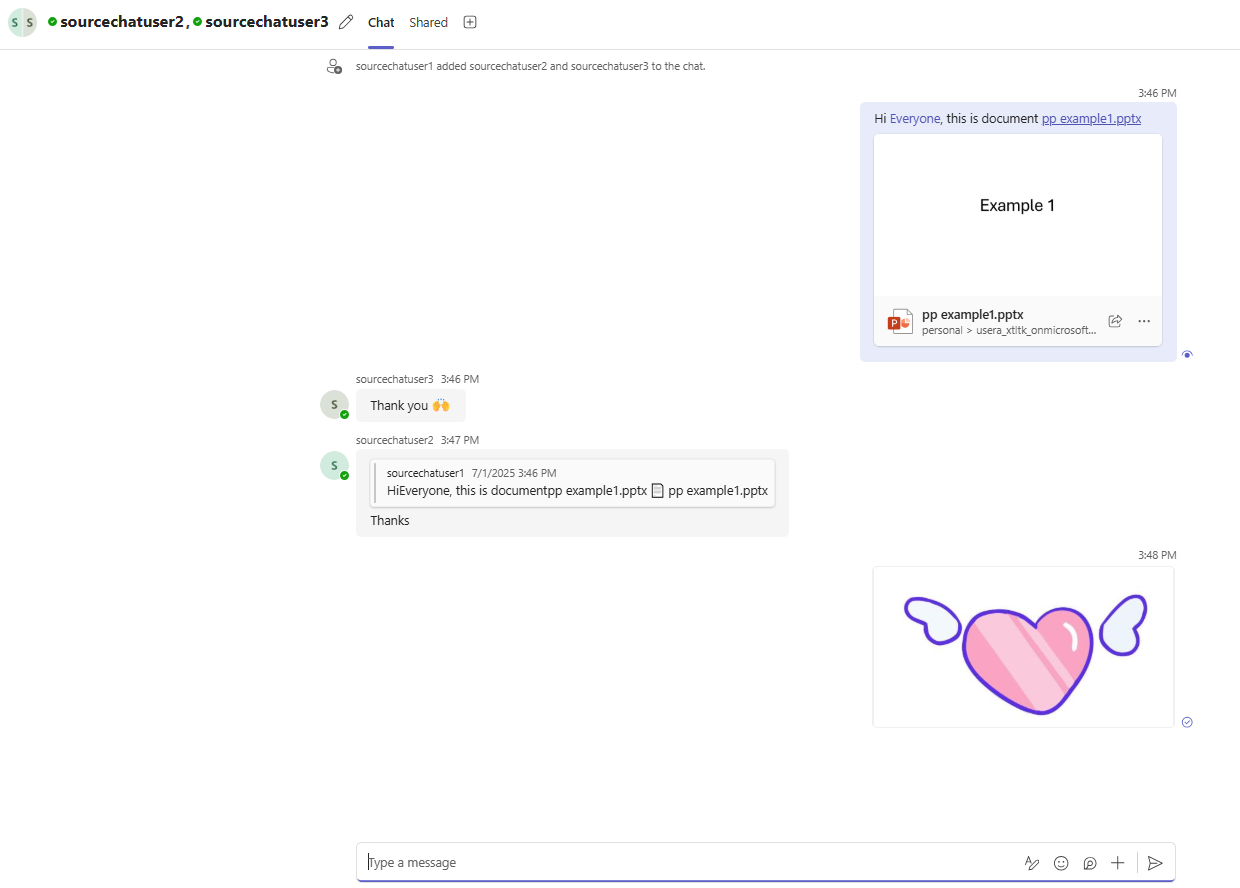Open the emoji picker

pyautogui.click(x=1060, y=862)
